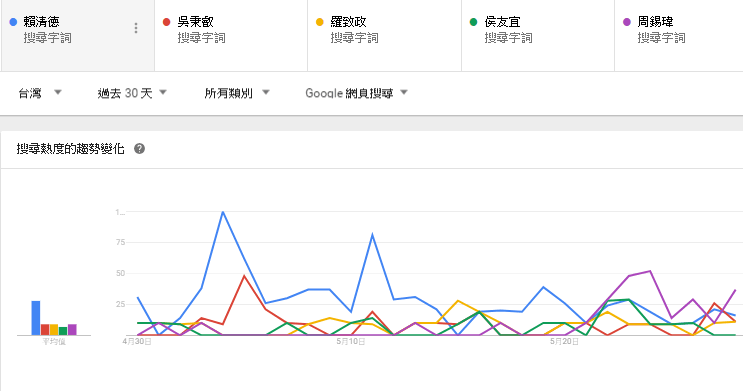Image resolution: width=743 pixels, height=391 pixels.
Task: Select the 吳秉叡 search term card
Action: click(231, 36)
